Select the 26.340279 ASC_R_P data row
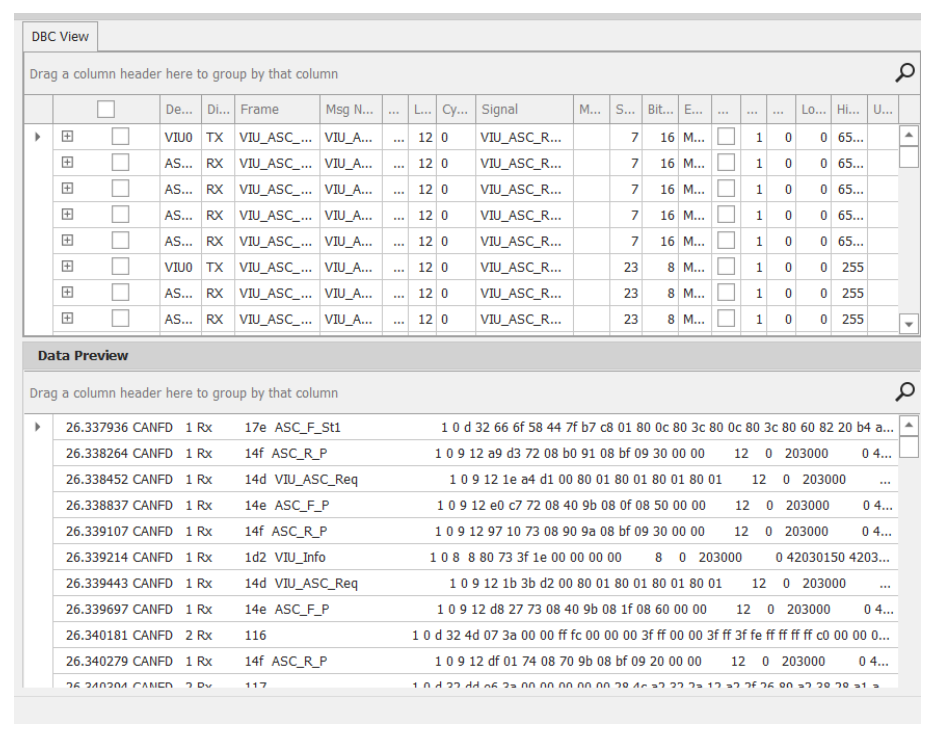Screen dimensions: 930x736 click(475, 661)
